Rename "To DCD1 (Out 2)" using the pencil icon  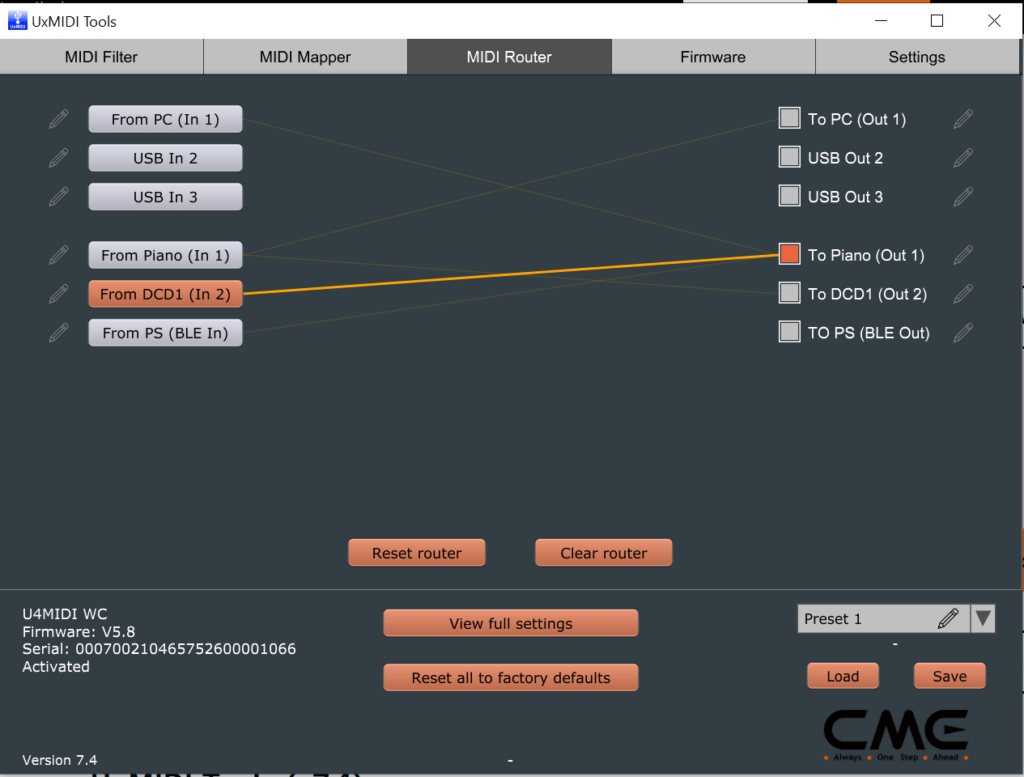pyautogui.click(x=962, y=293)
